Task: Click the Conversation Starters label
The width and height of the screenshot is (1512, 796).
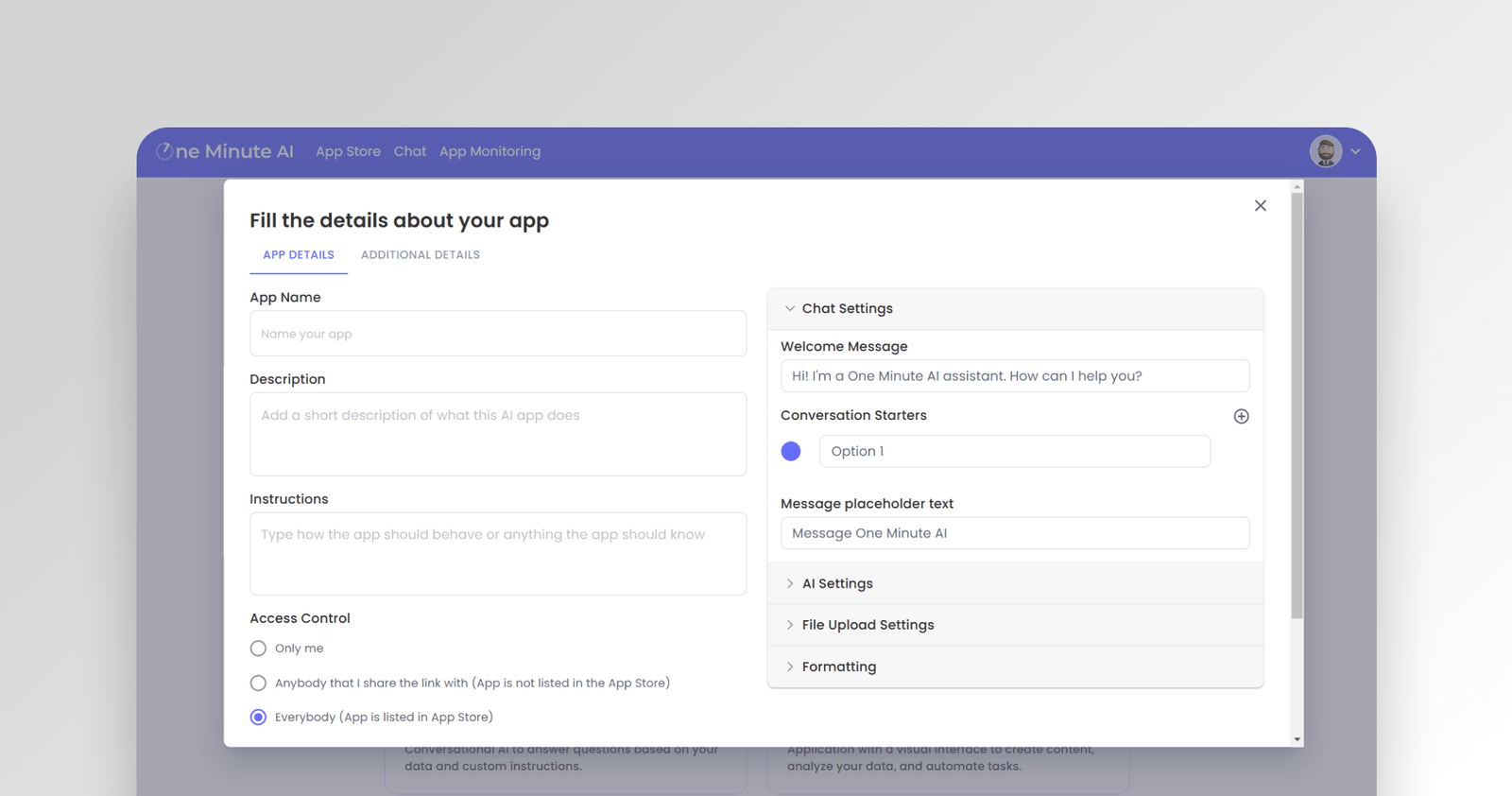Action: click(x=853, y=416)
